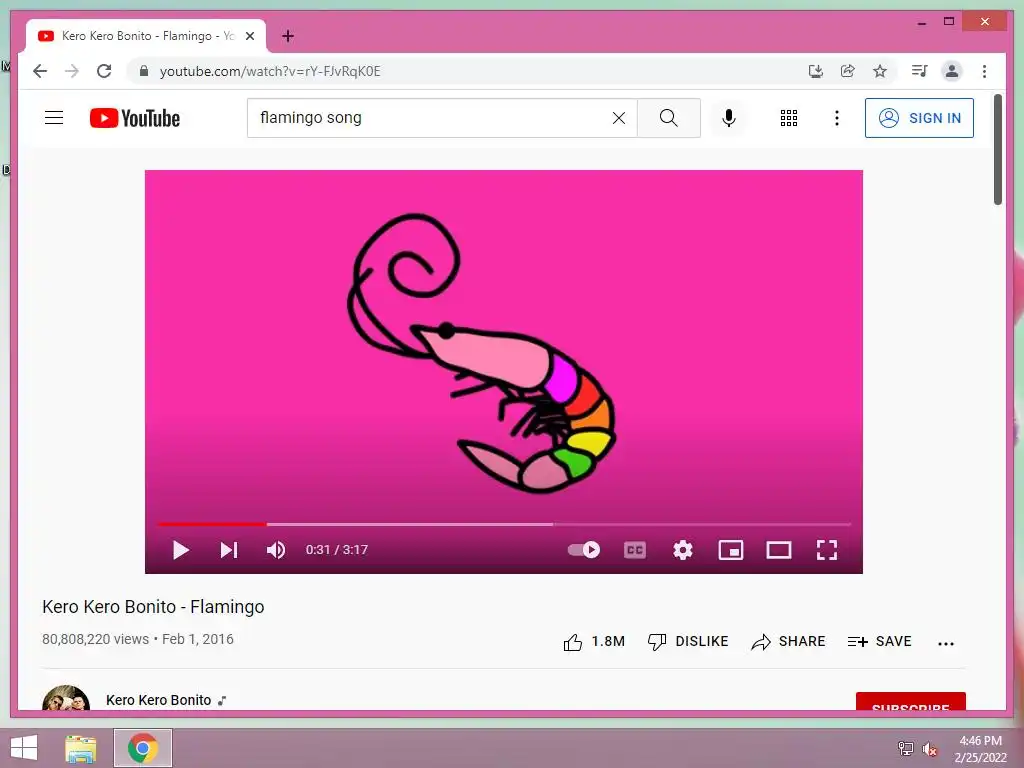
Task: Close the YouTube browser tab
Action: [x=250, y=36]
